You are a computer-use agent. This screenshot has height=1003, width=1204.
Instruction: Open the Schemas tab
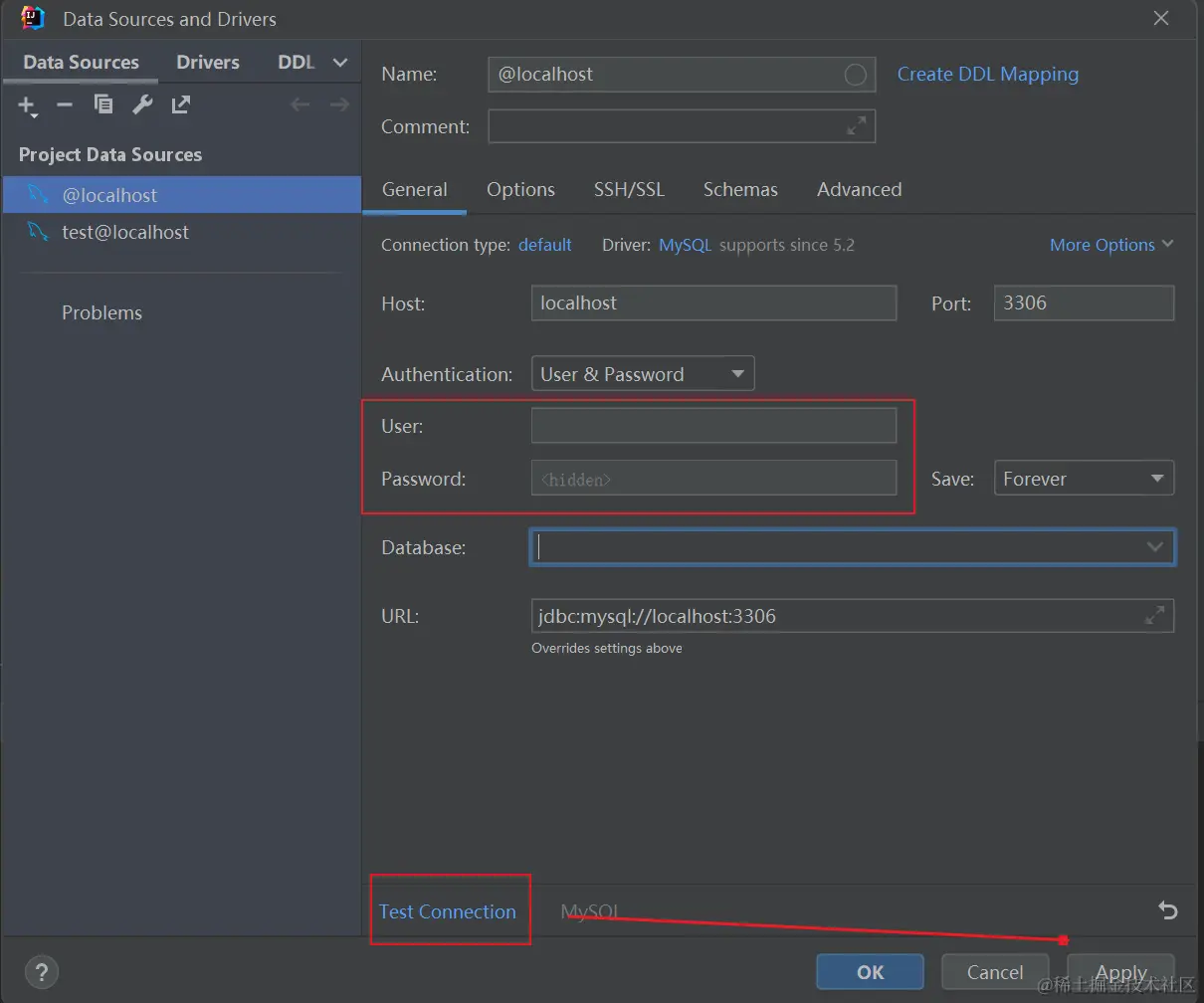(740, 189)
